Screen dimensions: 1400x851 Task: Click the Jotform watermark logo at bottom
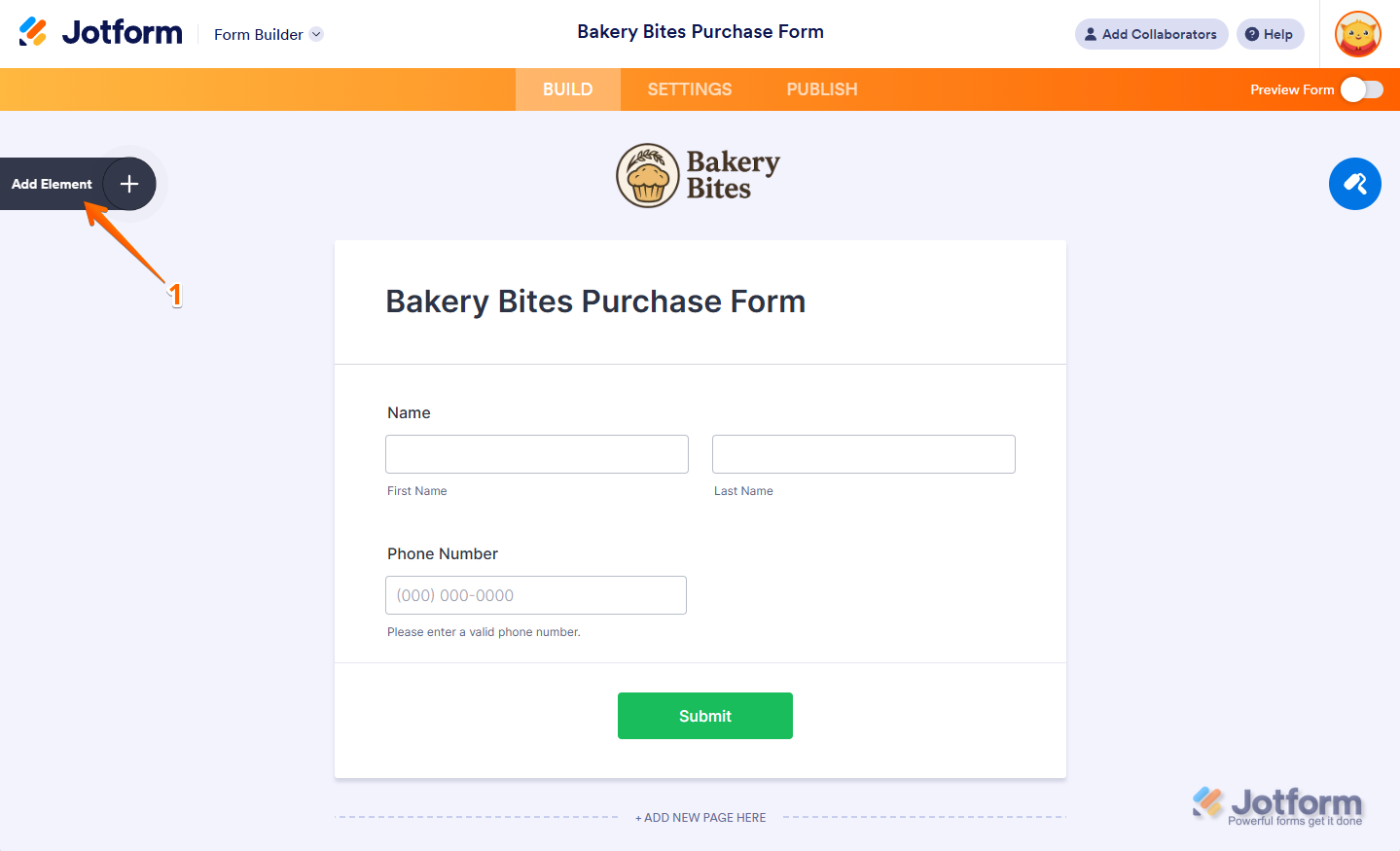[x=1277, y=805]
